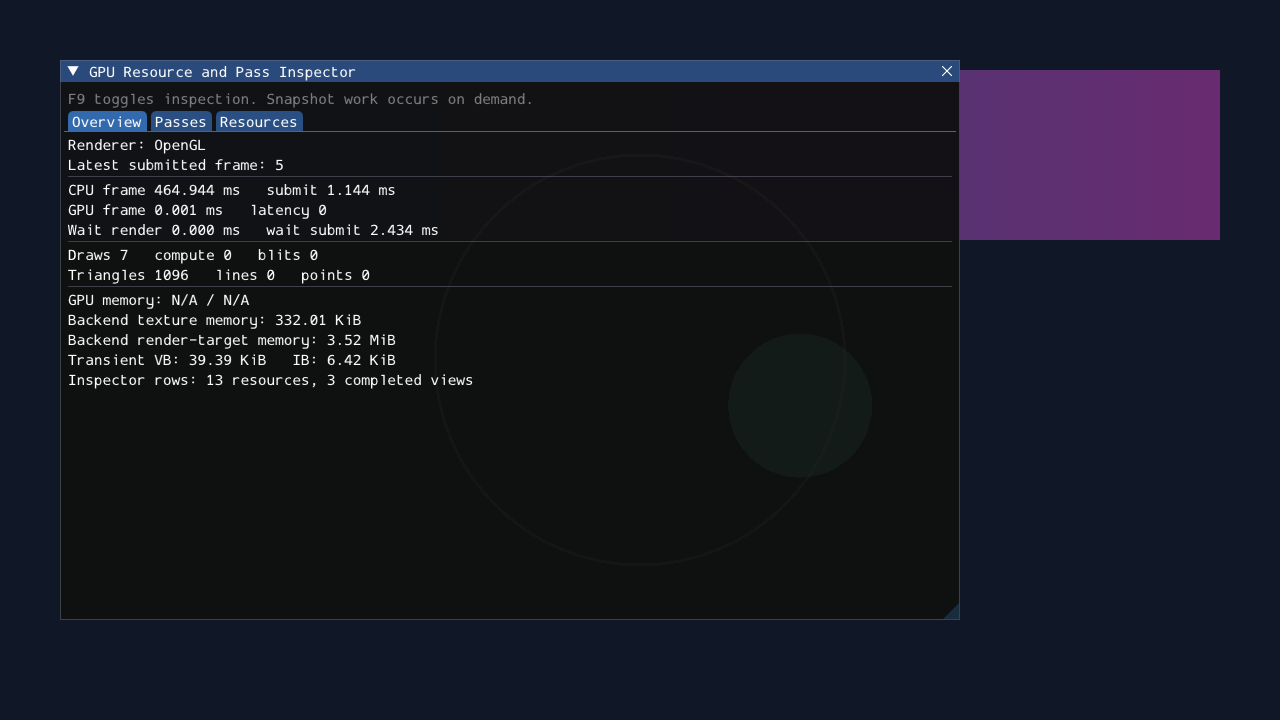
Task: Click the F9 toggles inspection hint text
Action: pos(301,99)
